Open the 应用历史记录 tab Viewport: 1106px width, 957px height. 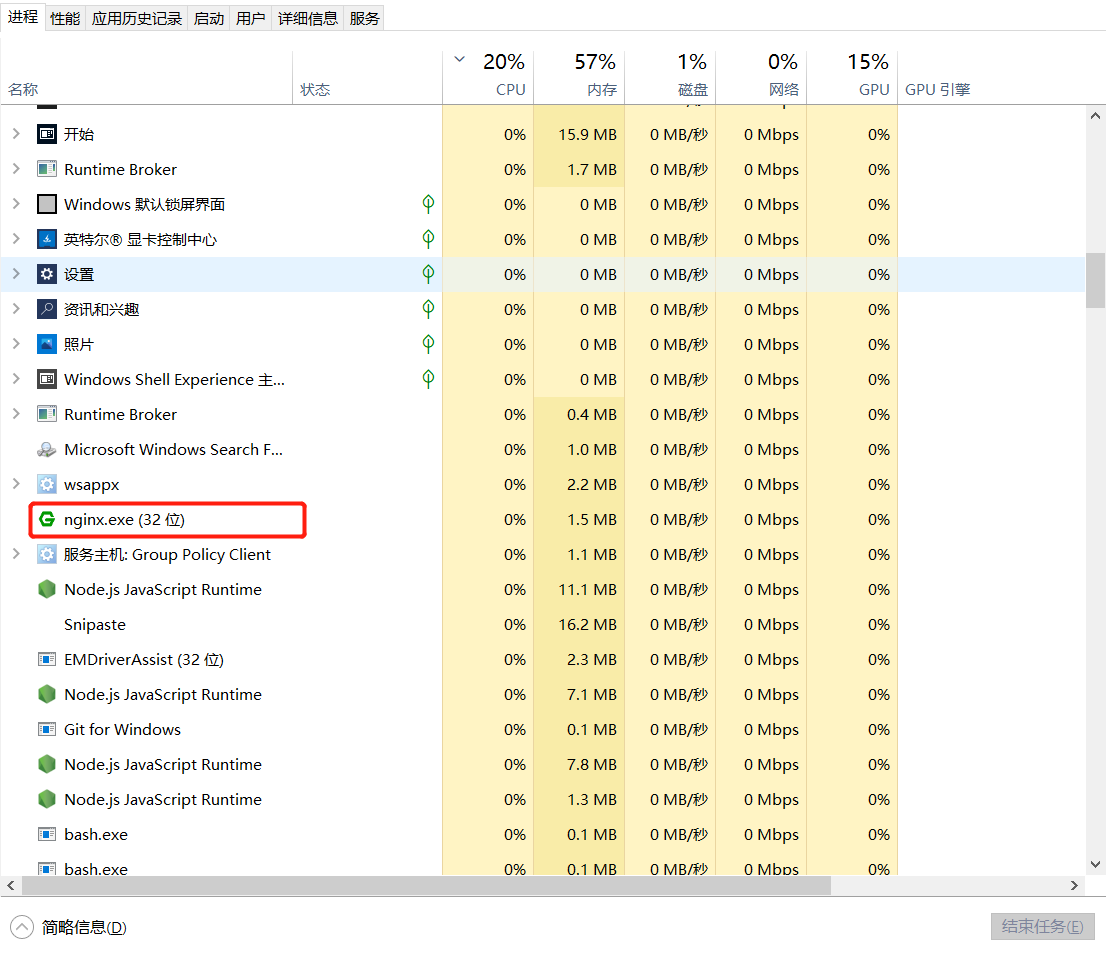(x=137, y=18)
